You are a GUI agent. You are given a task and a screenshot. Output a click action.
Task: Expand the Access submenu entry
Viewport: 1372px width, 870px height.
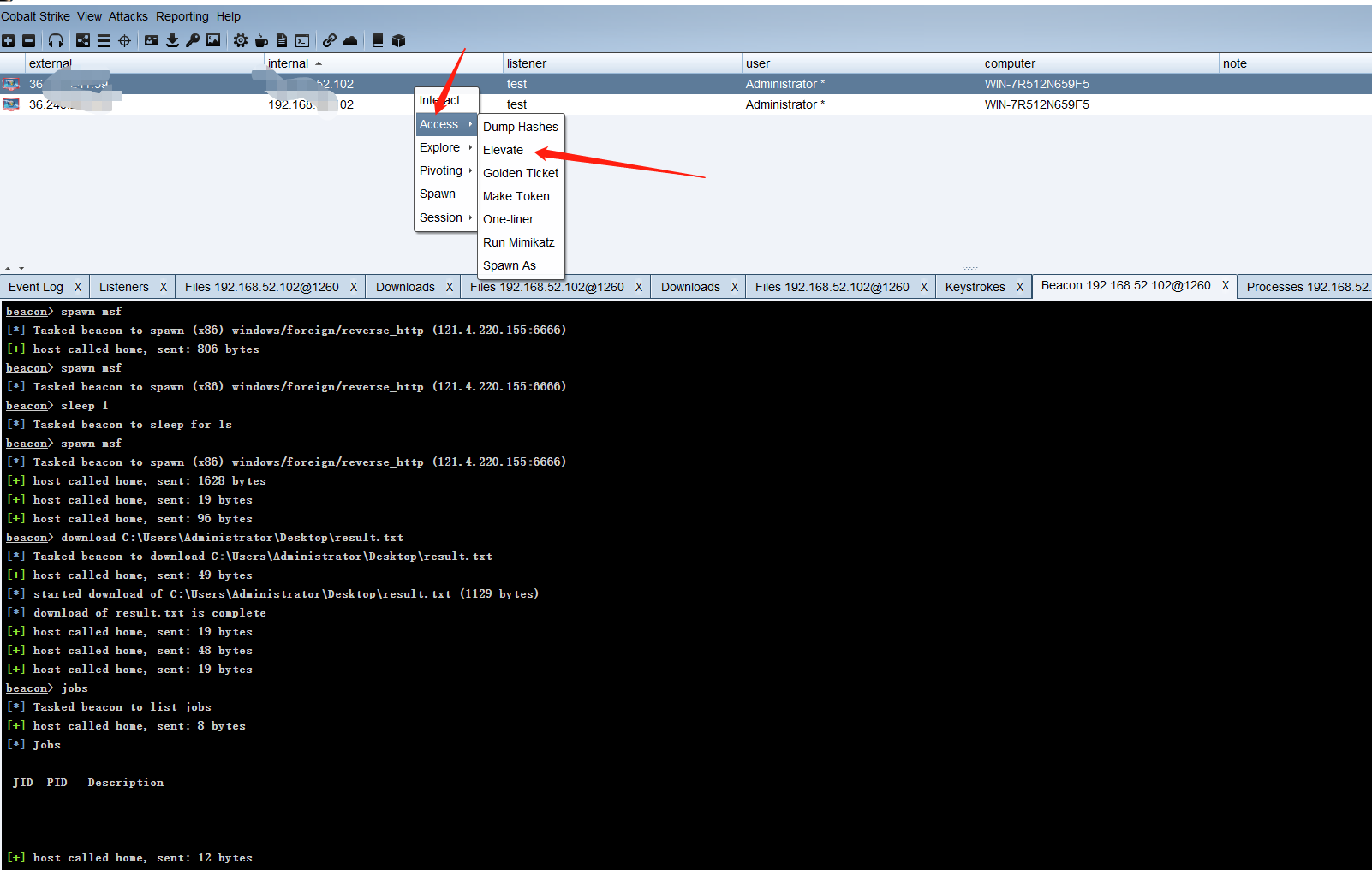coord(445,124)
